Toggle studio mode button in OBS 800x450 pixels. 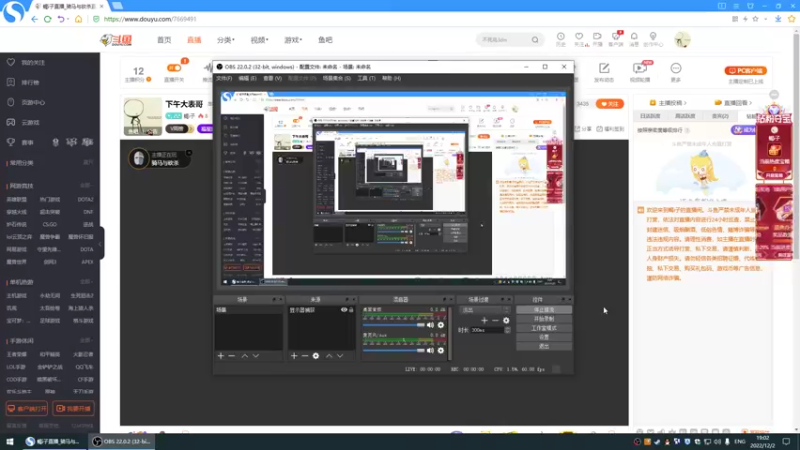[544, 328]
